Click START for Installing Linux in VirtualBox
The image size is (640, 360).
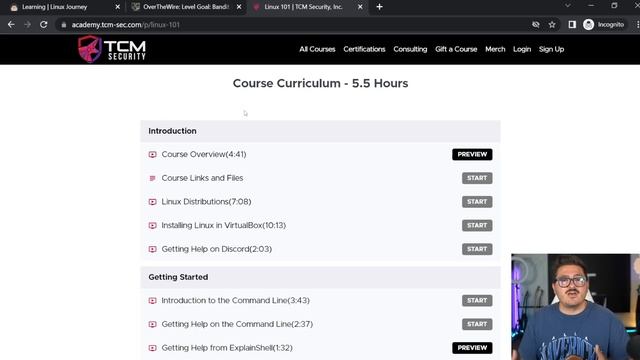[477, 226]
